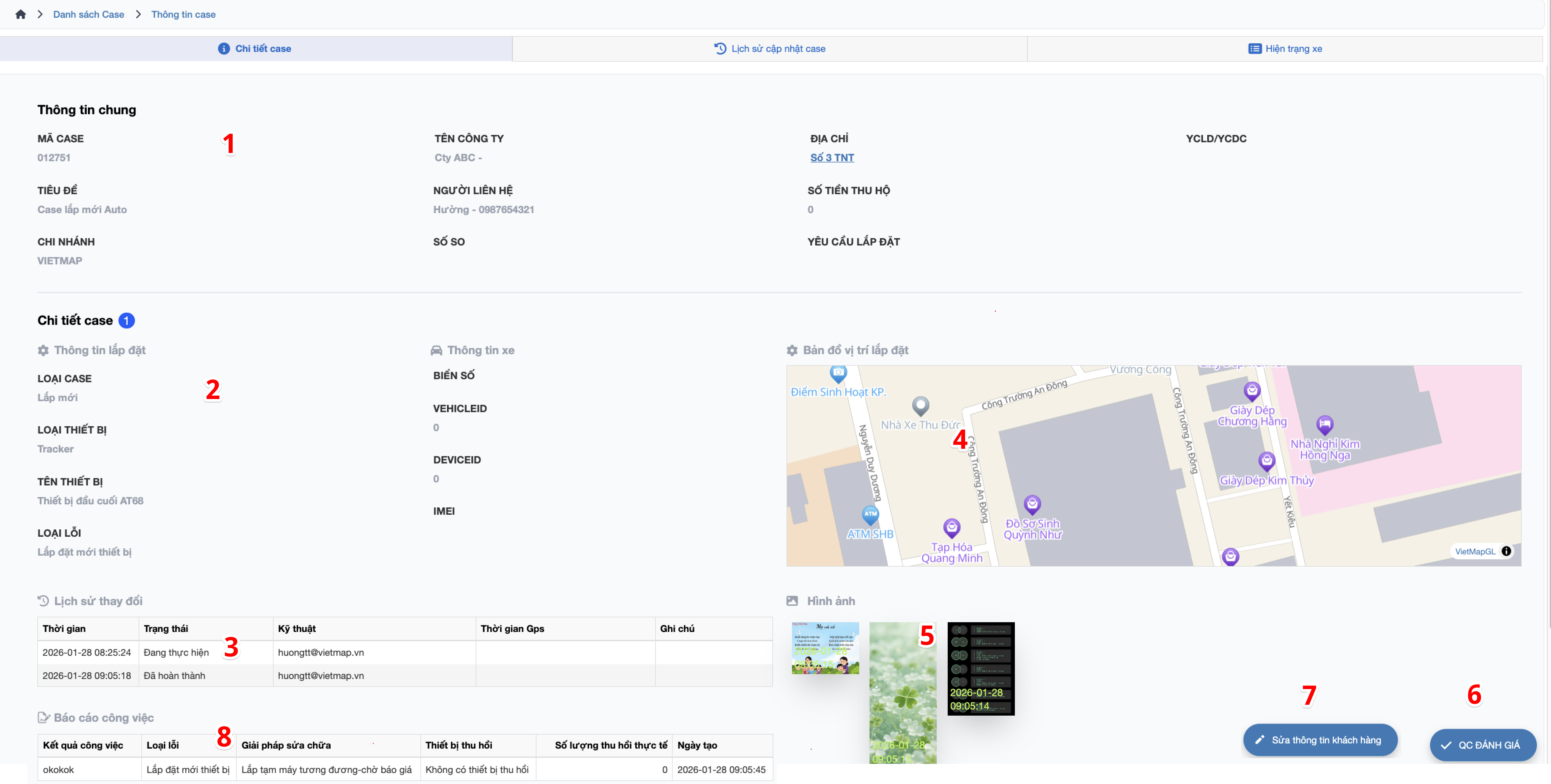Click the list icon in Hiện trạng xe tab
1551x784 pixels.
click(x=1255, y=48)
